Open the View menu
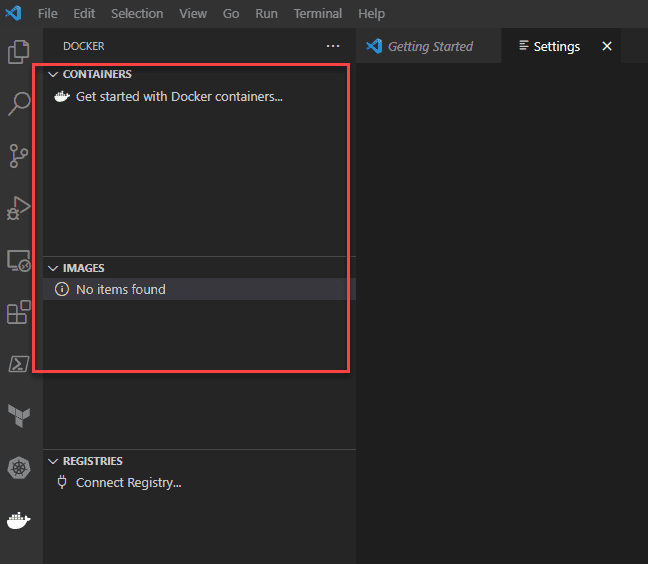Viewport: 648px width, 564px height. 193,14
